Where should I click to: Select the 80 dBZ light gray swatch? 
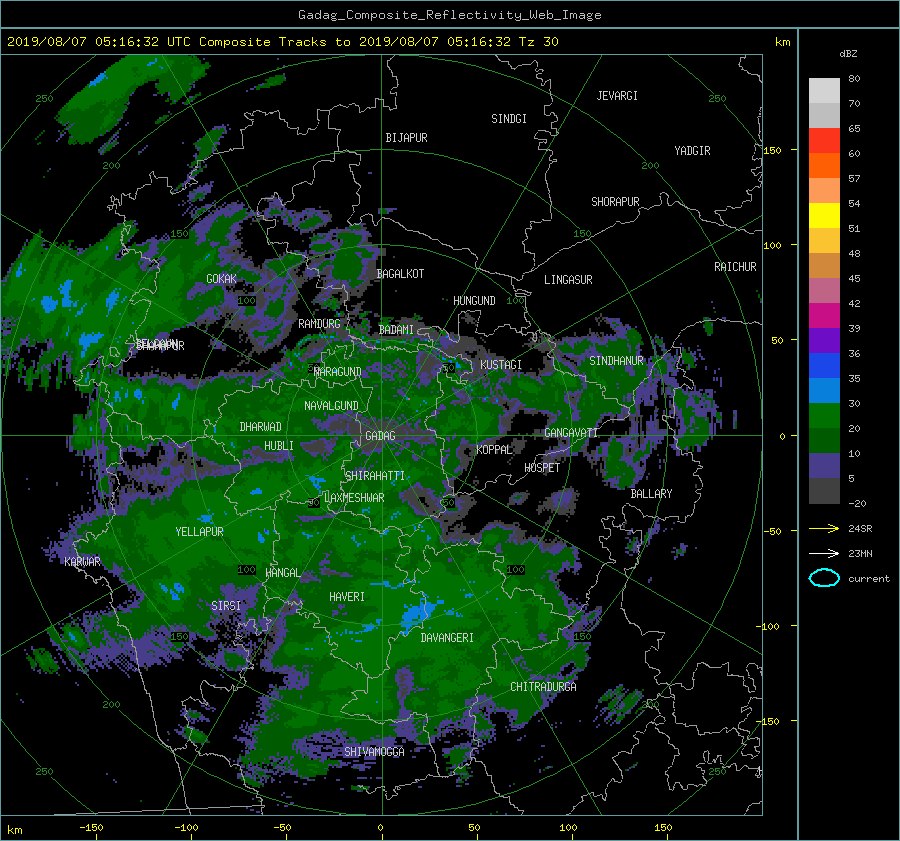pyautogui.click(x=824, y=90)
